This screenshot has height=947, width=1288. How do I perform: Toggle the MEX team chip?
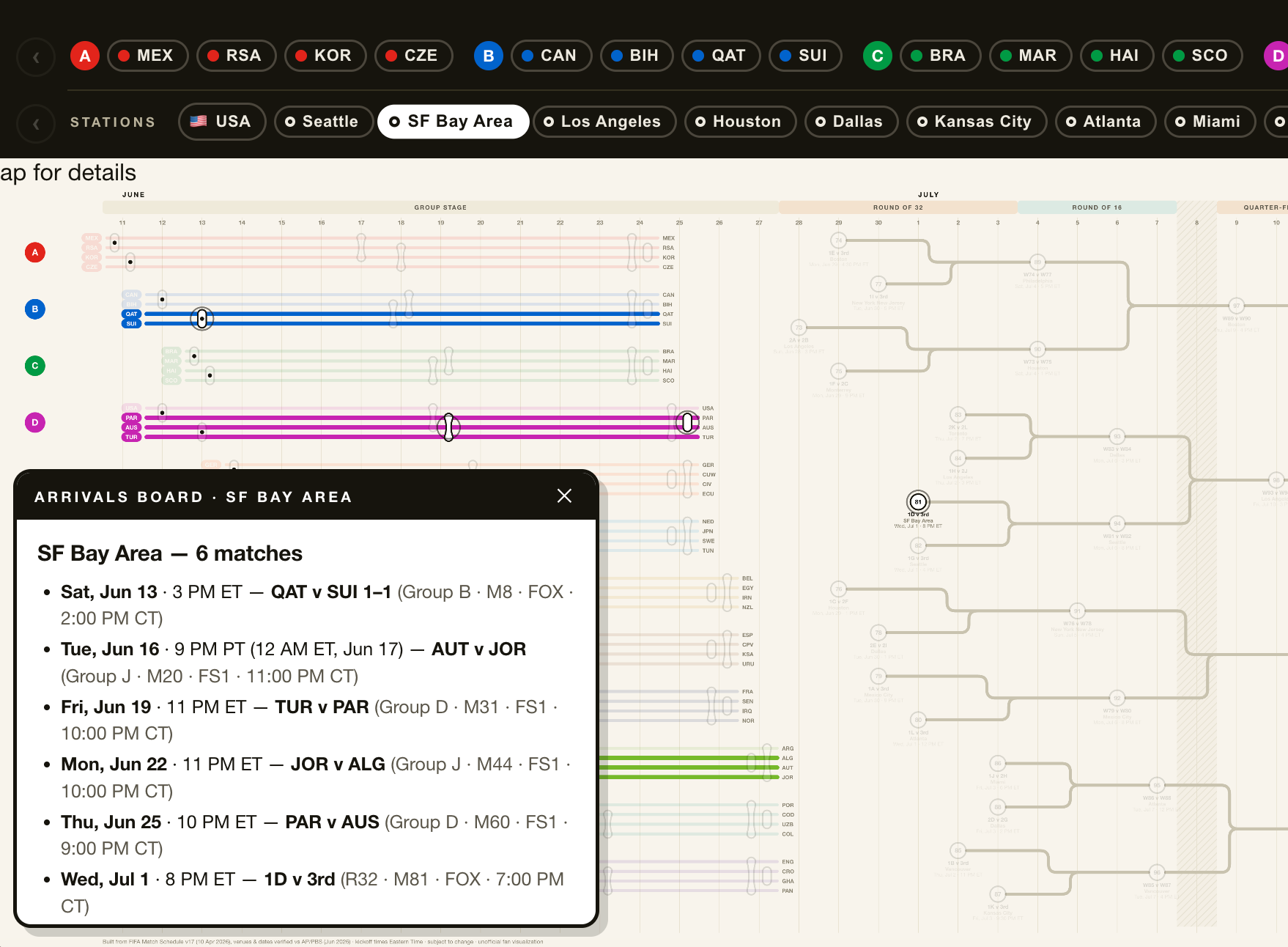(148, 56)
